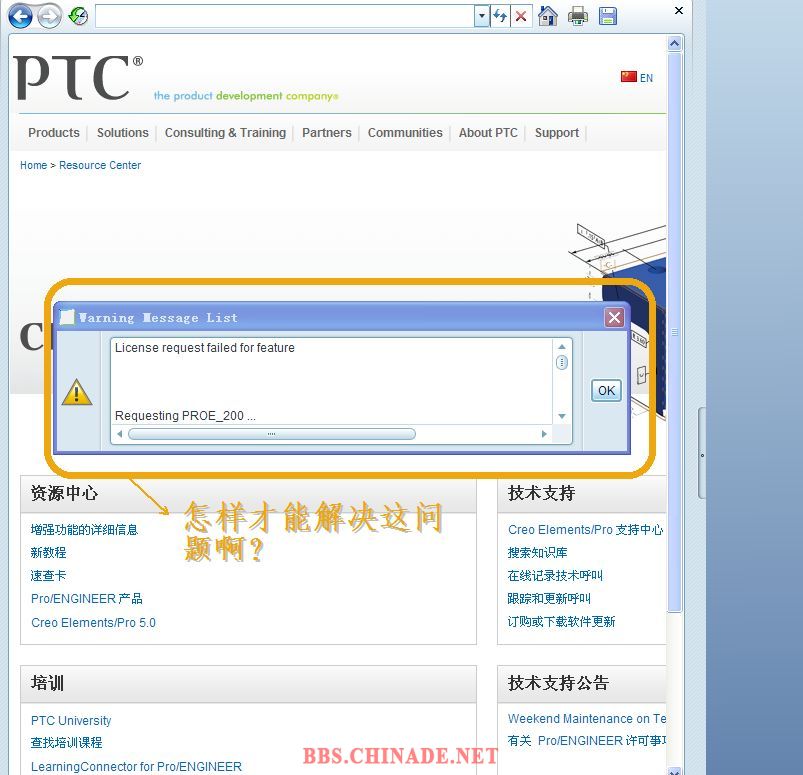Click 'License request failed for feature' text
The image size is (803, 775).
(205, 348)
